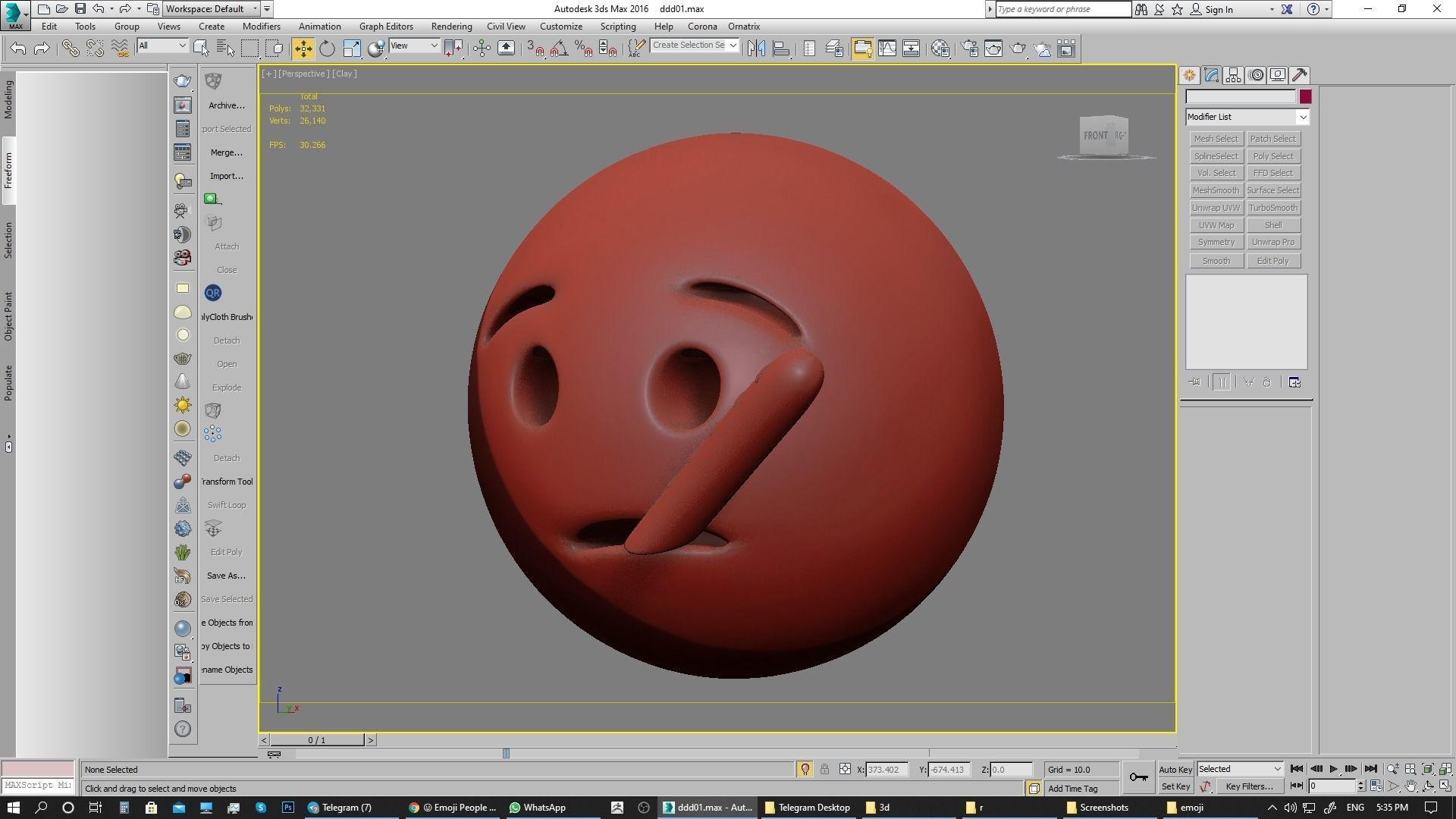Open the Schematic View
1456x819 pixels.
click(912, 49)
